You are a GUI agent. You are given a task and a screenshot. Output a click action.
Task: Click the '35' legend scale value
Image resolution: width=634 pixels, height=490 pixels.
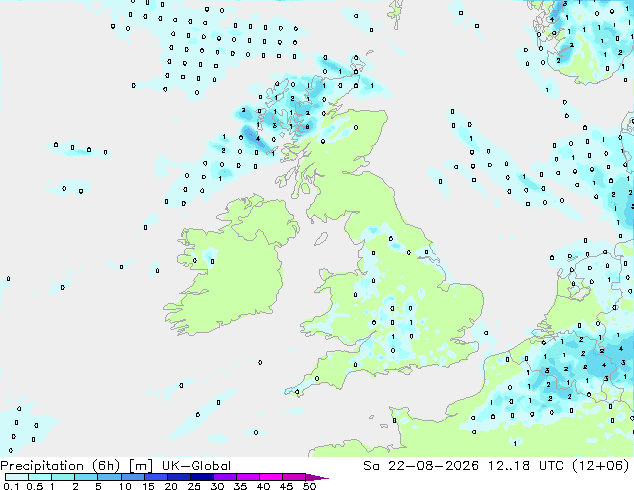tap(240, 486)
